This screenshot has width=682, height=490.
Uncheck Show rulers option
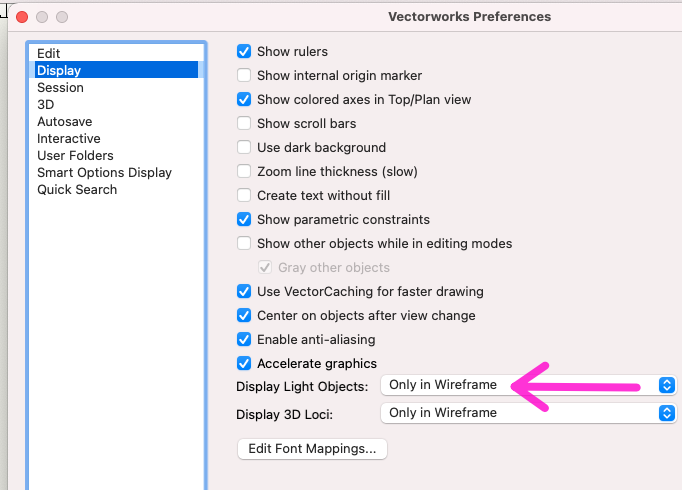coord(244,51)
